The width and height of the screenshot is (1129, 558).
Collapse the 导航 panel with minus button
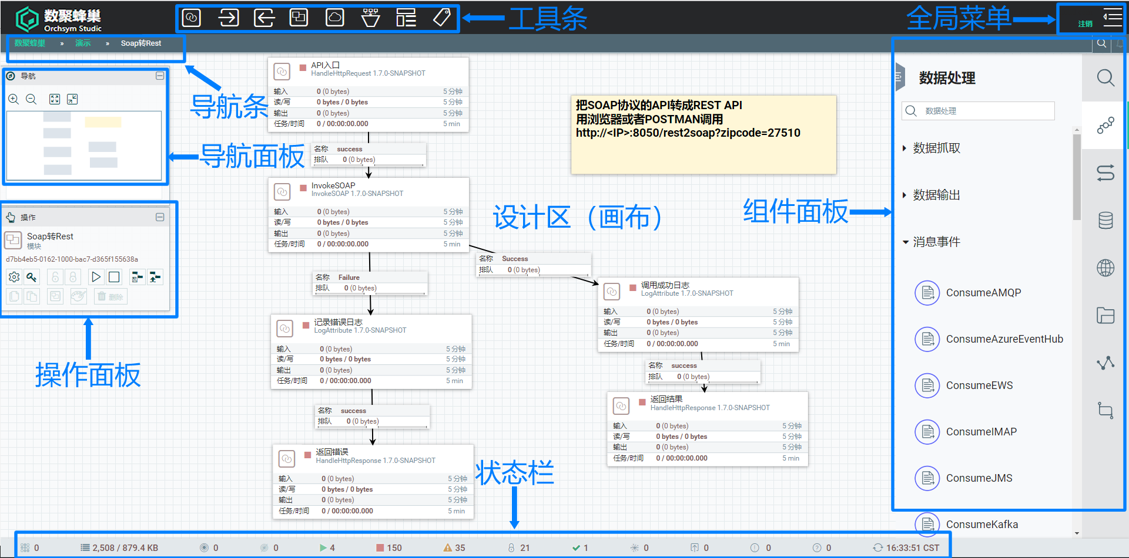click(160, 76)
